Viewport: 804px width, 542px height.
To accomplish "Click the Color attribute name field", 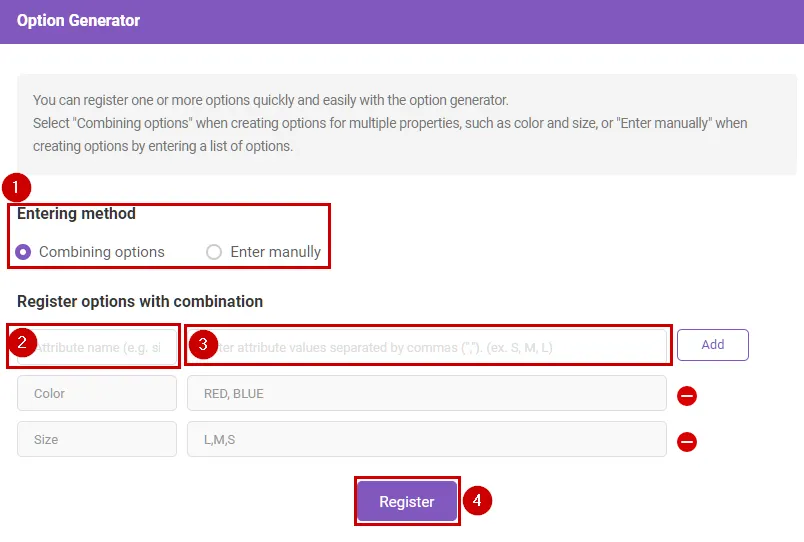I will click(97, 394).
